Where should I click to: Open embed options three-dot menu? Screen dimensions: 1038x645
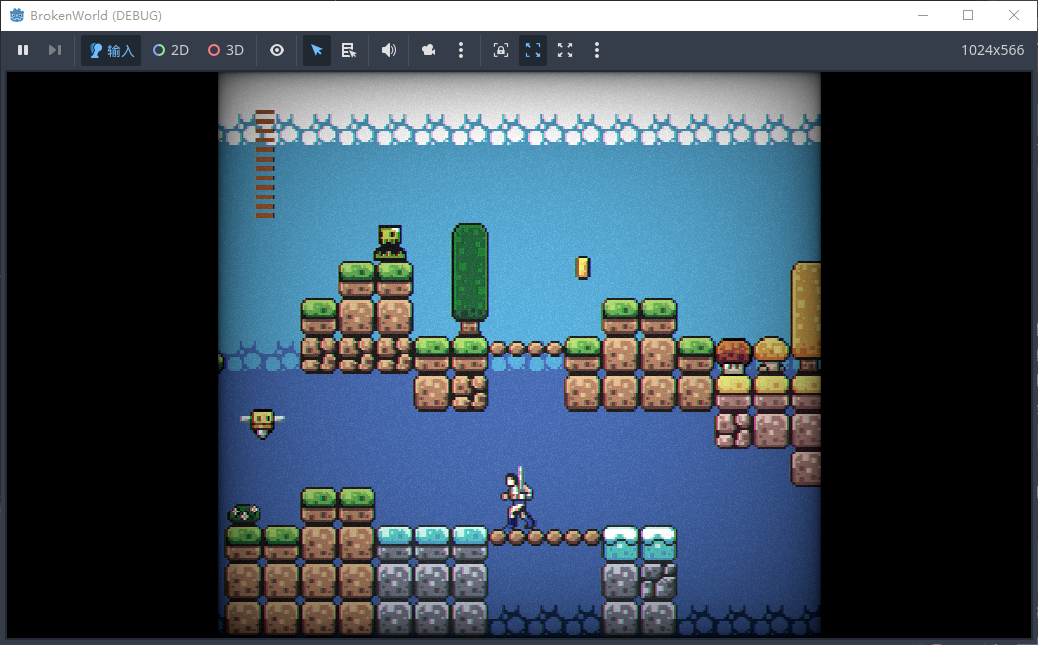click(x=597, y=50)
